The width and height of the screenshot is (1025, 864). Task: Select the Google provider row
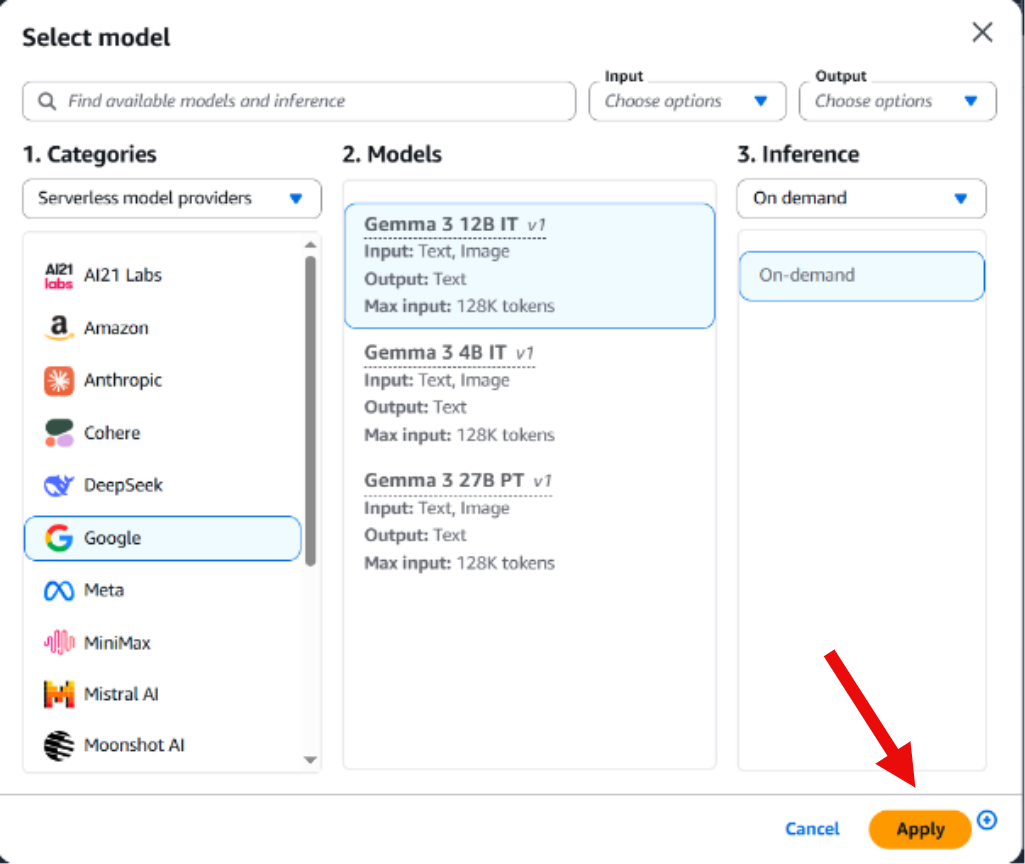162,538
